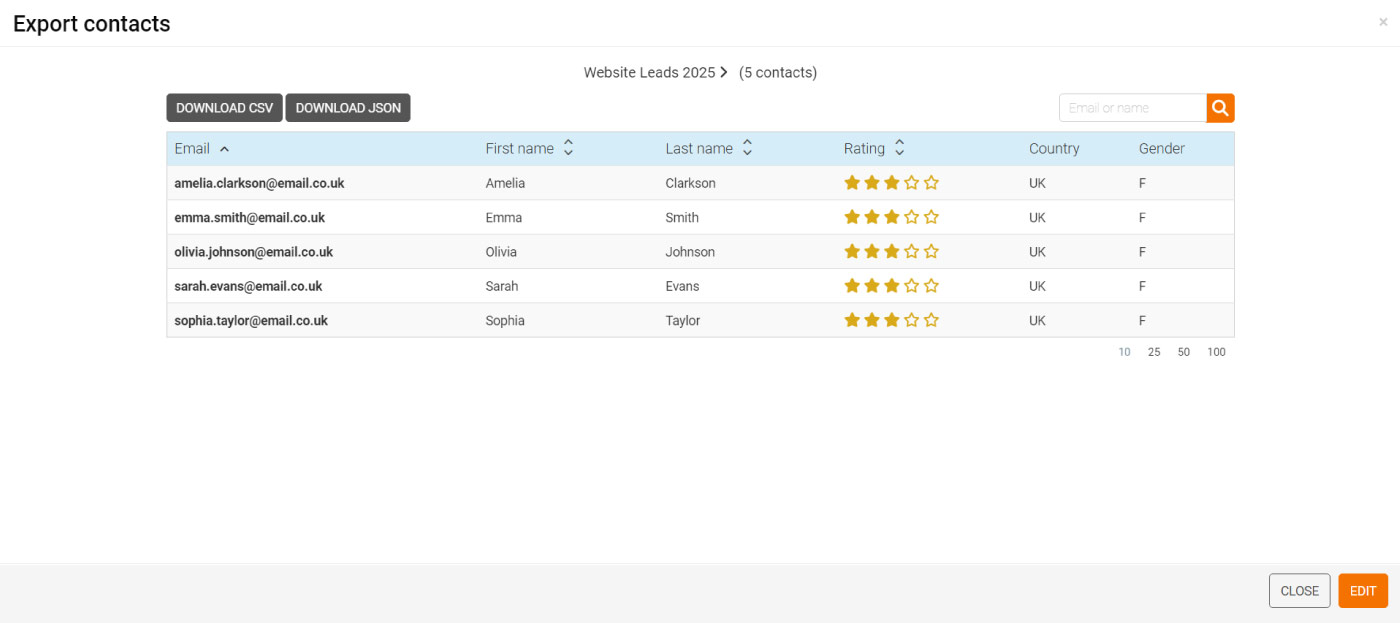The width and height of the screenshot is (1400, 623).
Task: Focus the Email or name search field
Action: point(1132,108)
